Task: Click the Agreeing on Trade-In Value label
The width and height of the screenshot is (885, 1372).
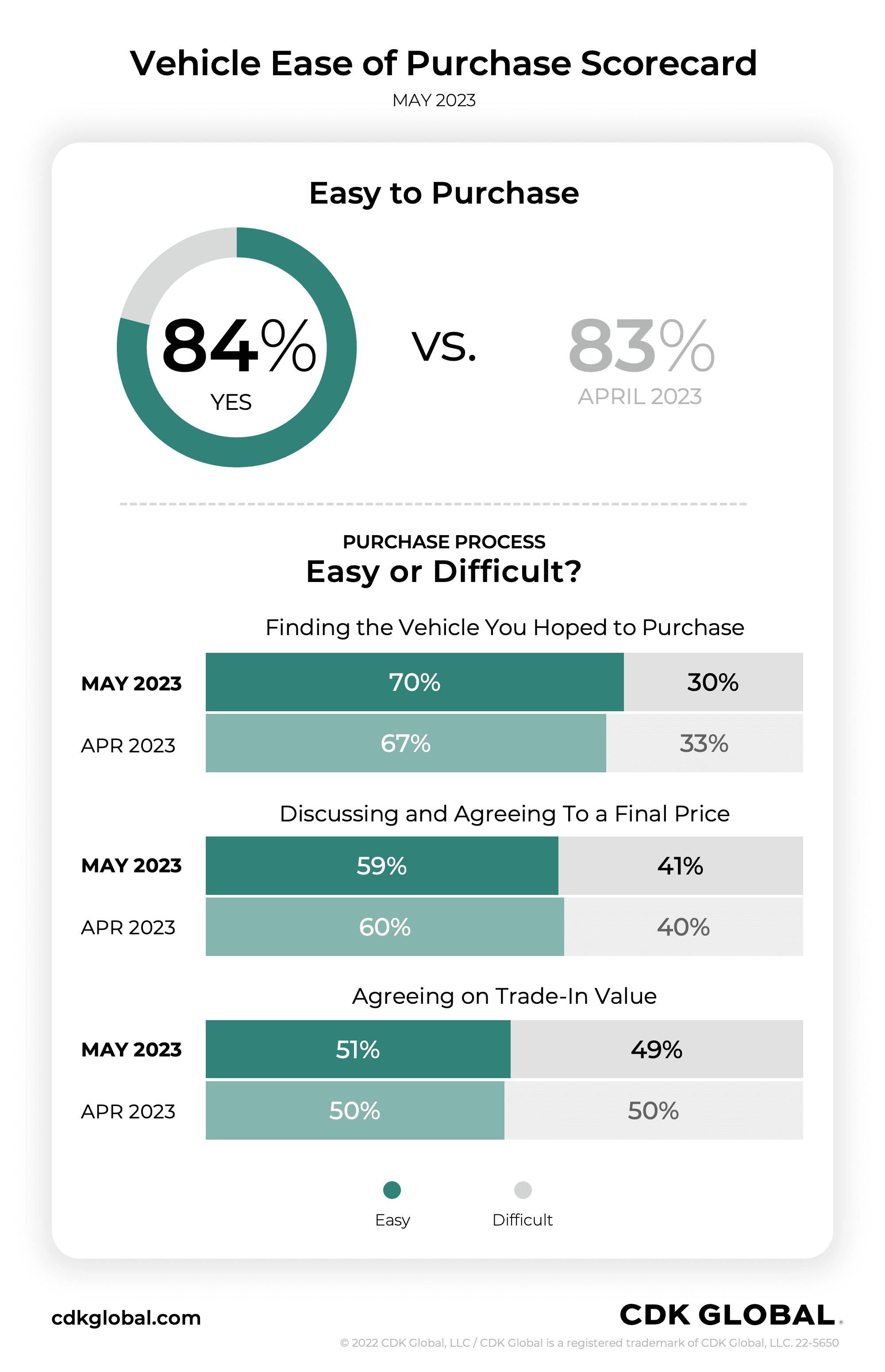Action: [504, 996]
